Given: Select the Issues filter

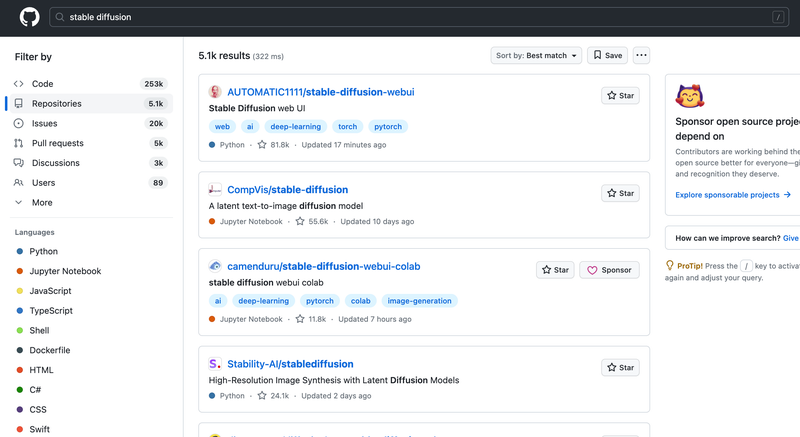Looking at the screenshot, I should click(x=91, y=123).
